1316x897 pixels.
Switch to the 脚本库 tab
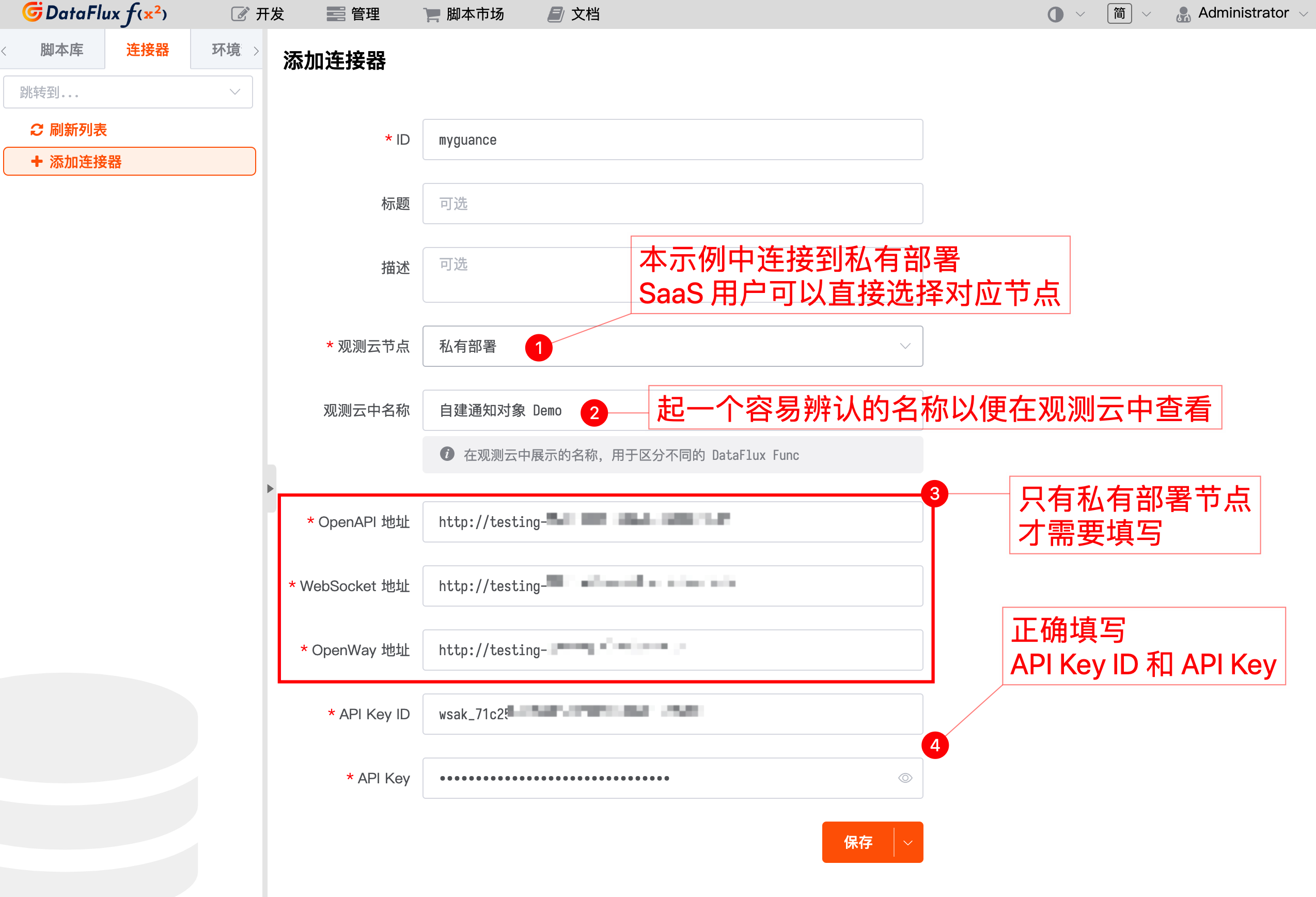(62, 50)
